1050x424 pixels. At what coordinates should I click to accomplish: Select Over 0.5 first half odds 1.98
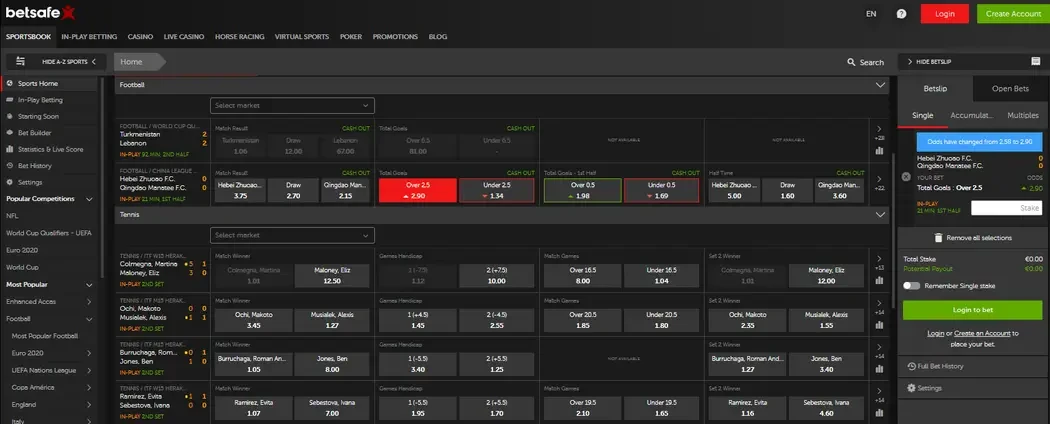point(583,190)
